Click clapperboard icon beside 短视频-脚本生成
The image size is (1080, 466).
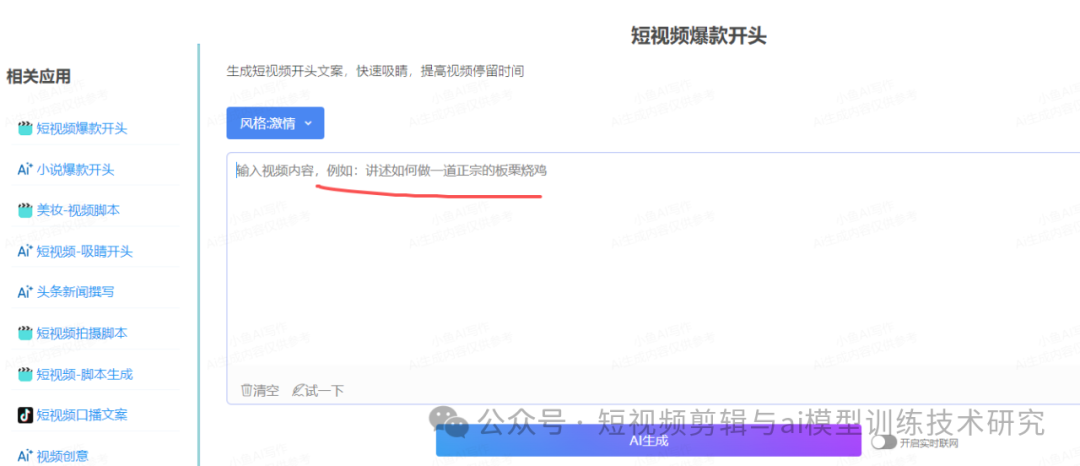coord(25,374)
